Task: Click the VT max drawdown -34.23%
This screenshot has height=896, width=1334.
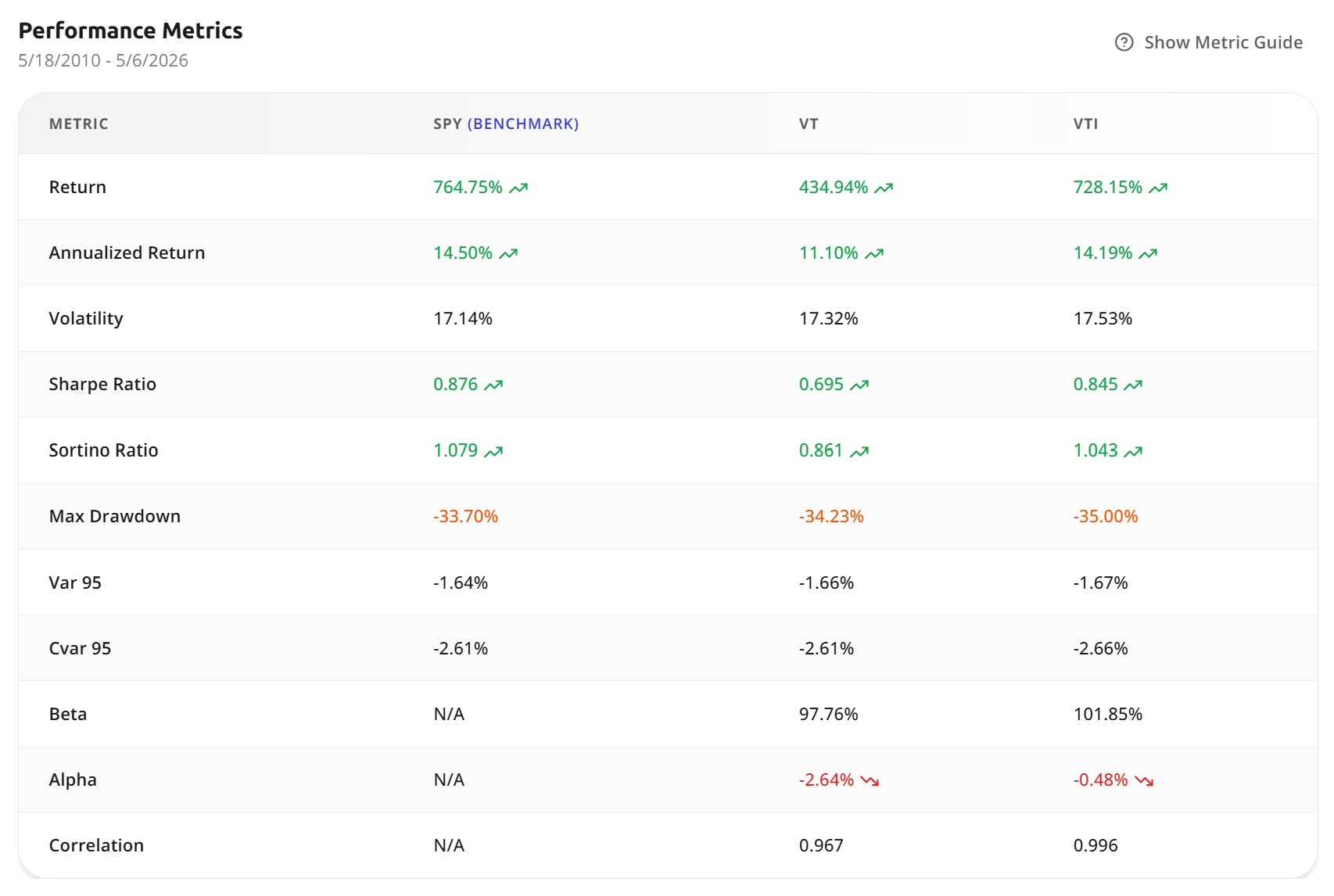Action: [x=831, y=516]
